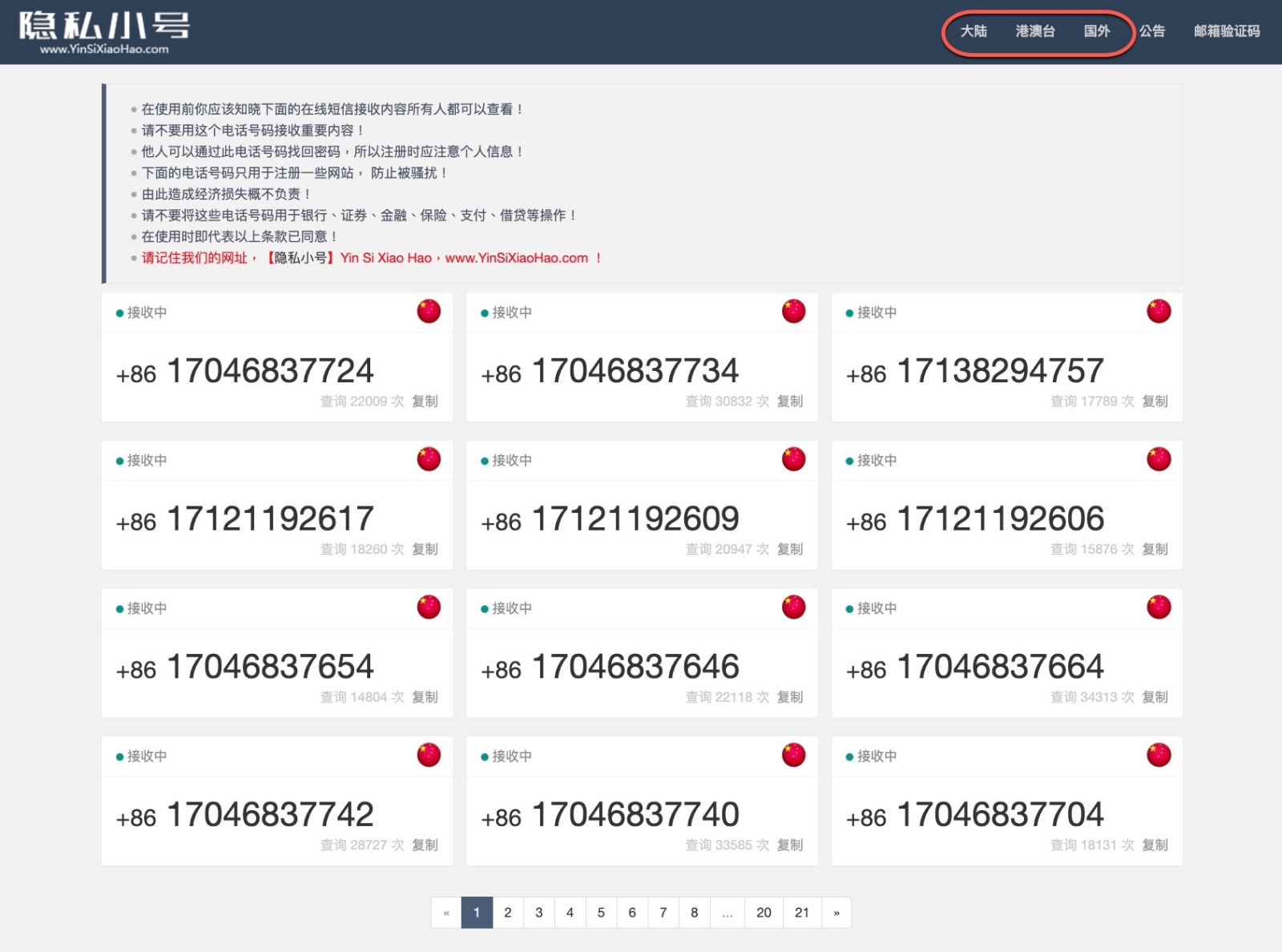Copy number 17121192617 with 复制
This screenshot has height=952, width=1282.
point(425,549)
